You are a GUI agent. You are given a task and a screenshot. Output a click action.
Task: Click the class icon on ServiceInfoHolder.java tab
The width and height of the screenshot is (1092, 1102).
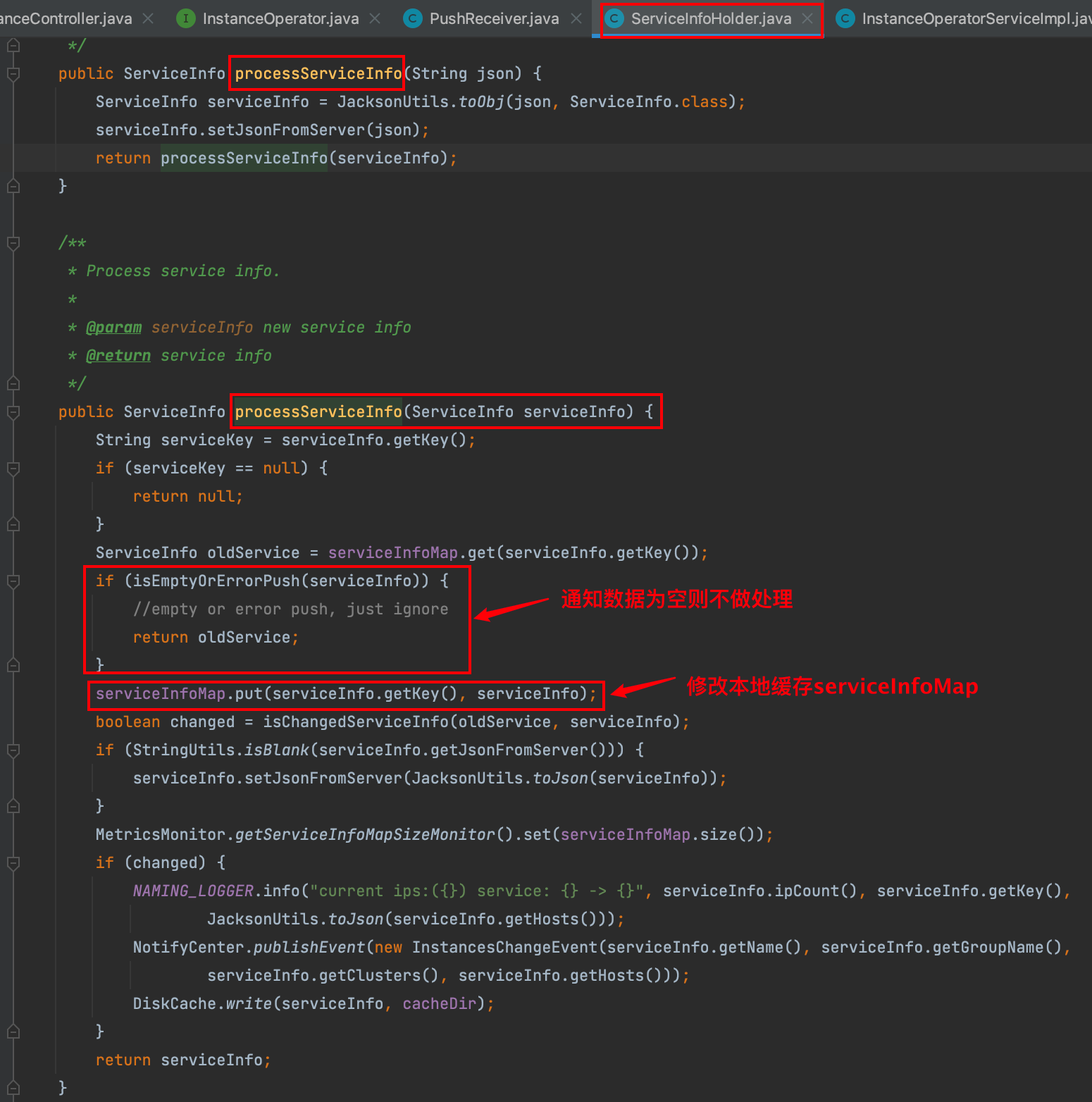pos(614,18)
